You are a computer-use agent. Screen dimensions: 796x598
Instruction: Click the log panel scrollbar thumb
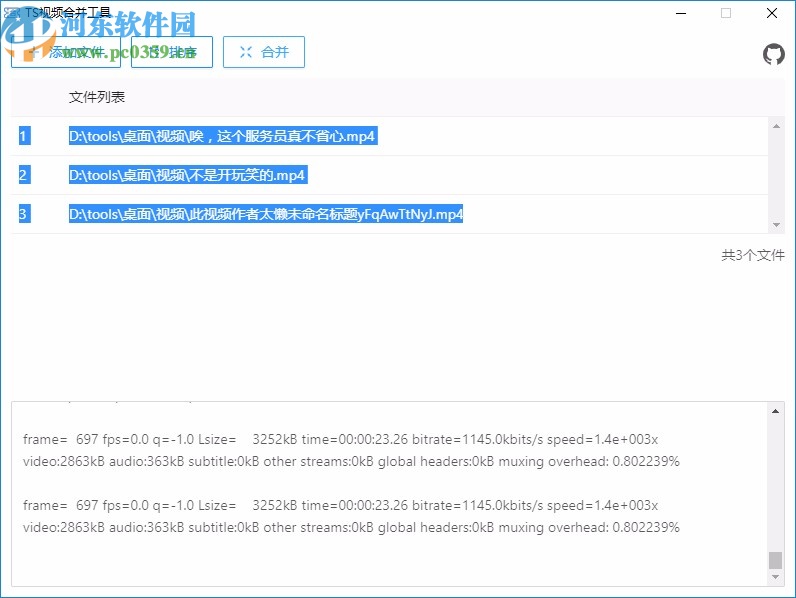pyautogui.click(x=775, y=560)
